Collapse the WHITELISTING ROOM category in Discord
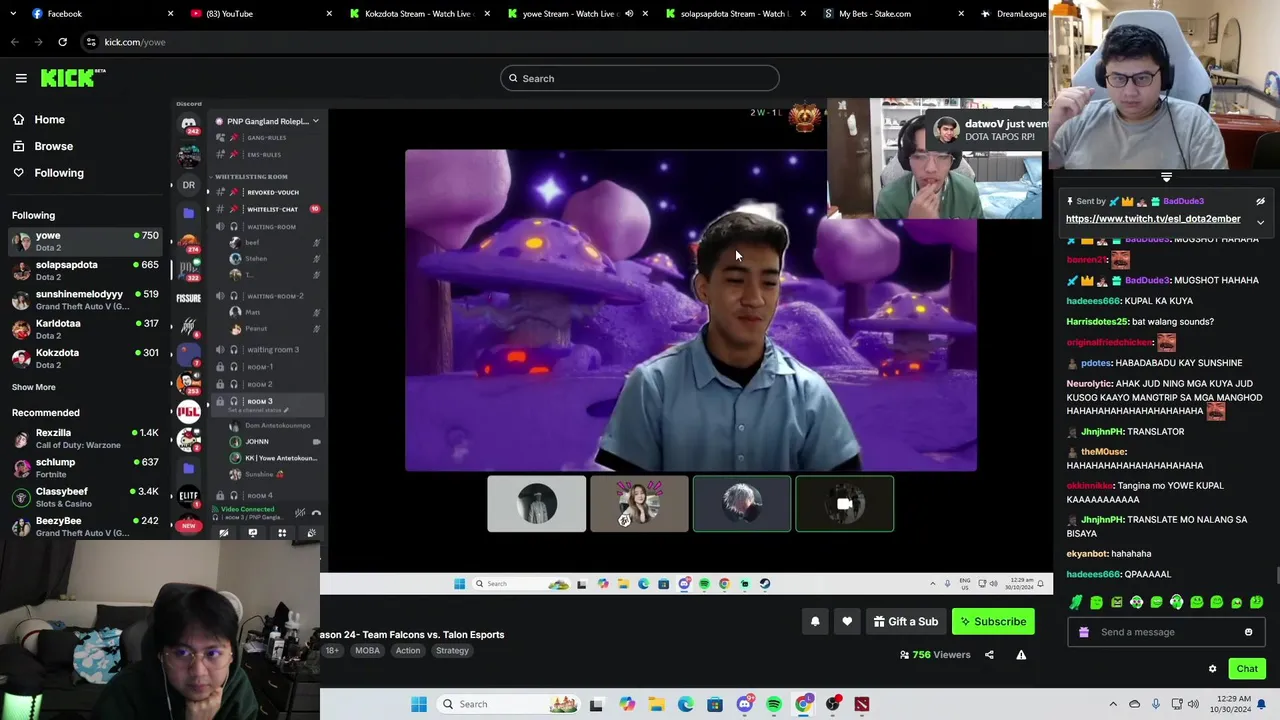This screenshot has height=720, width=1280. (x=250, y=176)
